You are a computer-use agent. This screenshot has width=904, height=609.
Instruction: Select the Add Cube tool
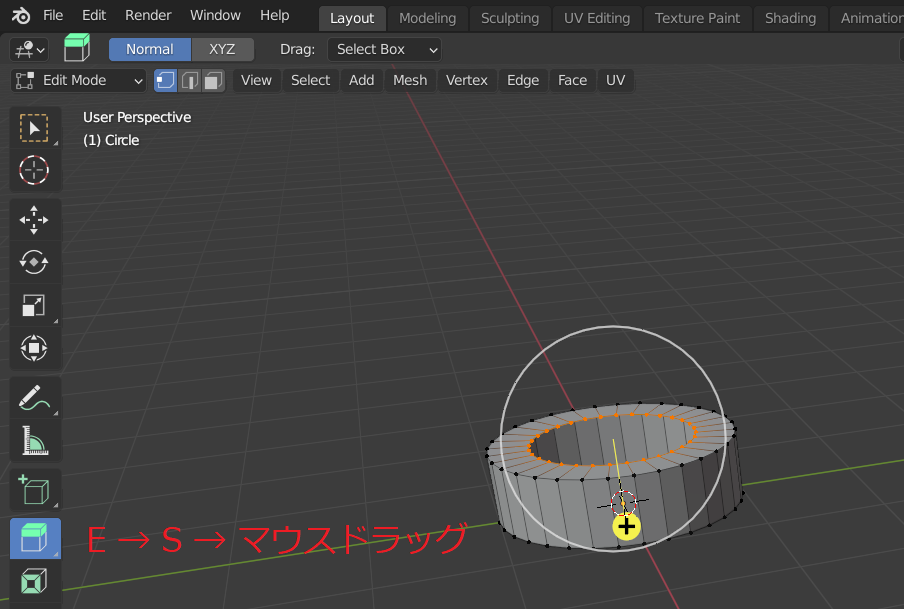[35, 490]
